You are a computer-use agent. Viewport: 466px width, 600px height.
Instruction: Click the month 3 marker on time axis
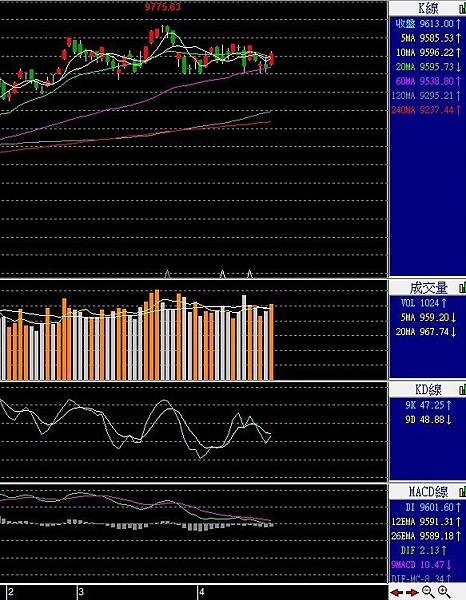pyautogui.click(x=81, y=592)
